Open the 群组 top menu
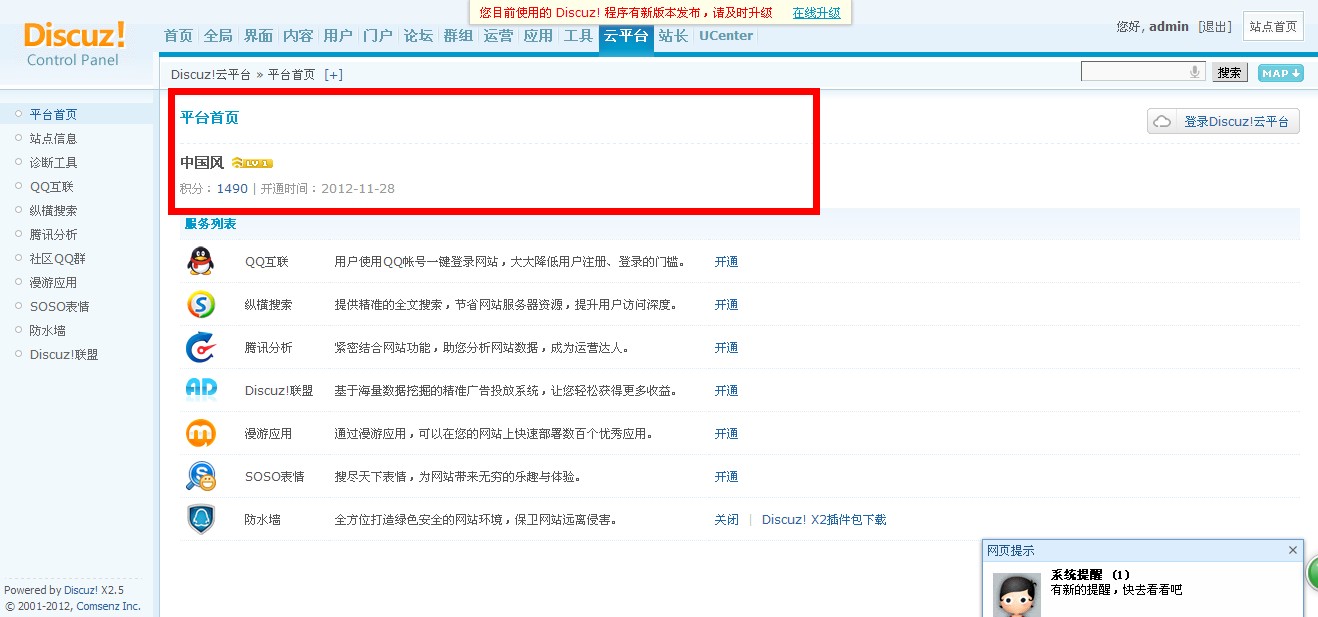The height and width of the screenshot is (617, 1318). click(x=458, y=36)
